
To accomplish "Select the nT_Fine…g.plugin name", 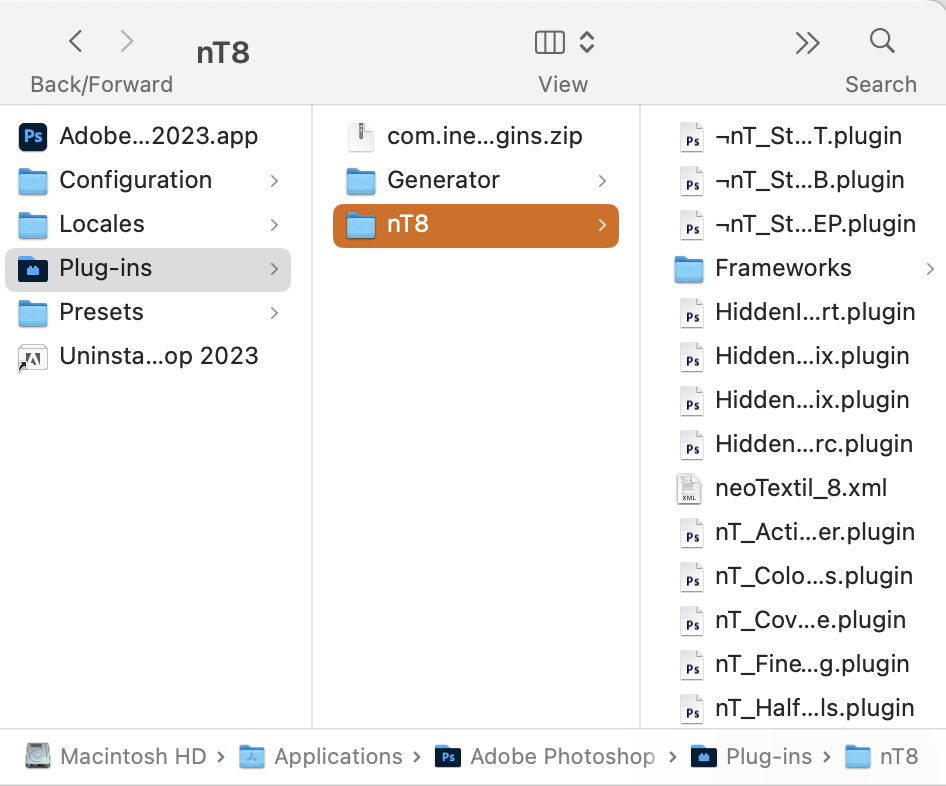I will coord(813,664).
